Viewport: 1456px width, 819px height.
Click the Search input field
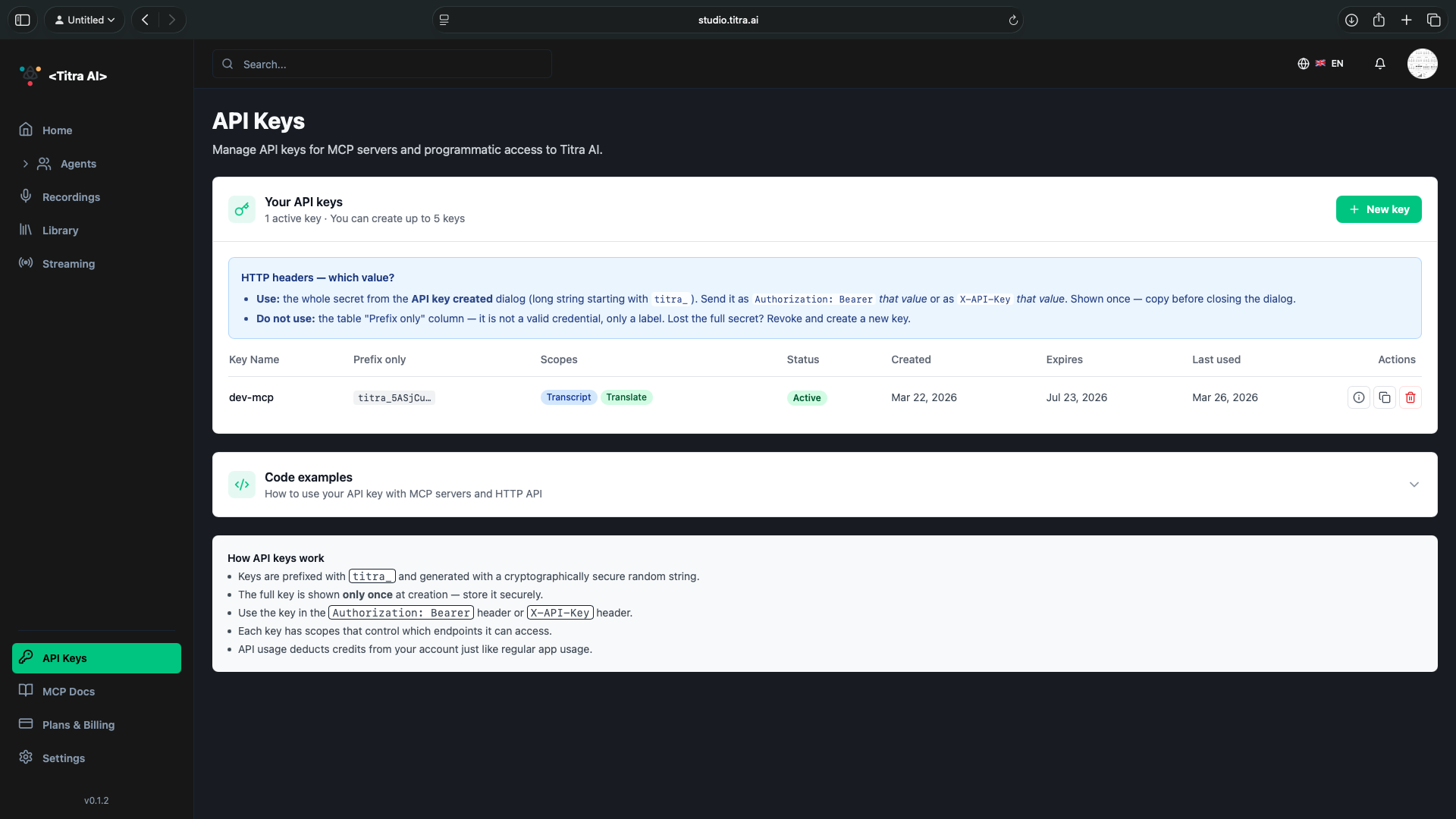381,64
